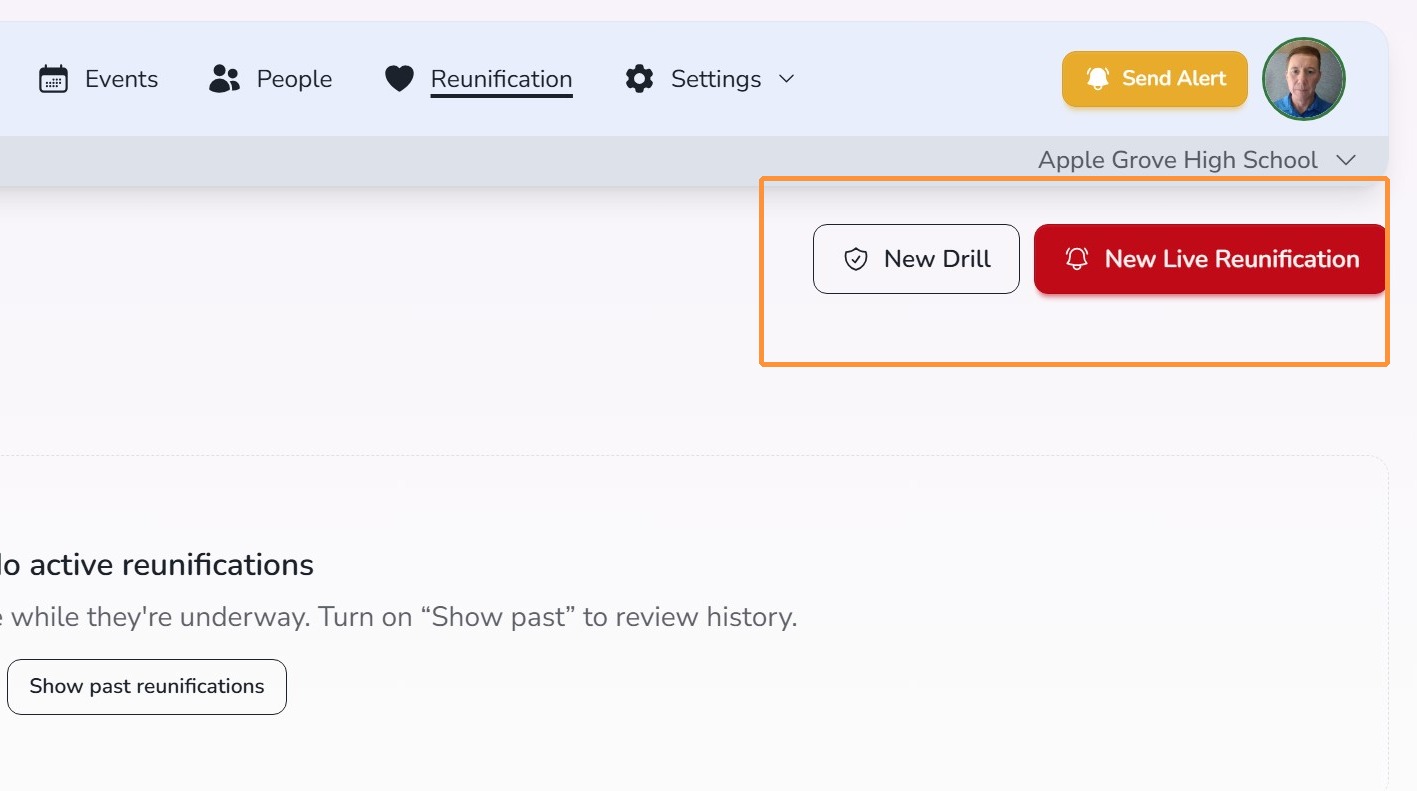
Task: Show past reunifications
Action: (x=147, y=687)
